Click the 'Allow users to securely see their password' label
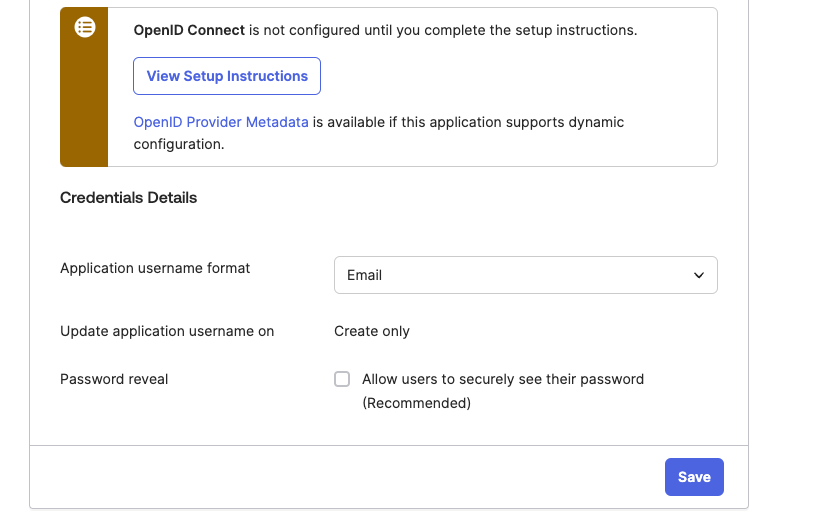The width and height of the screenshot is (818, 526). [x=502, y=379]
